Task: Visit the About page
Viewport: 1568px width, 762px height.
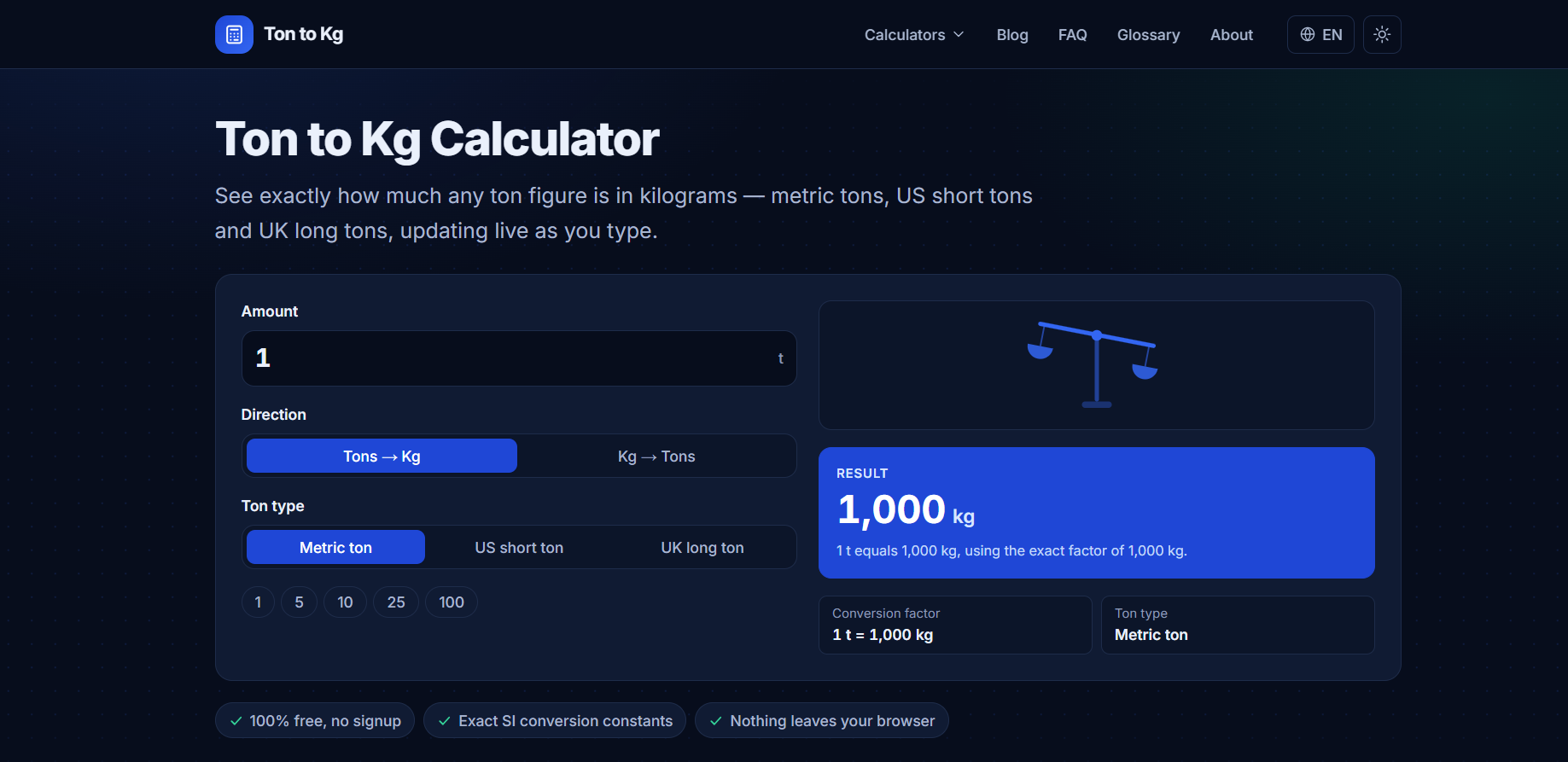Action: (x=1232, y=35)
